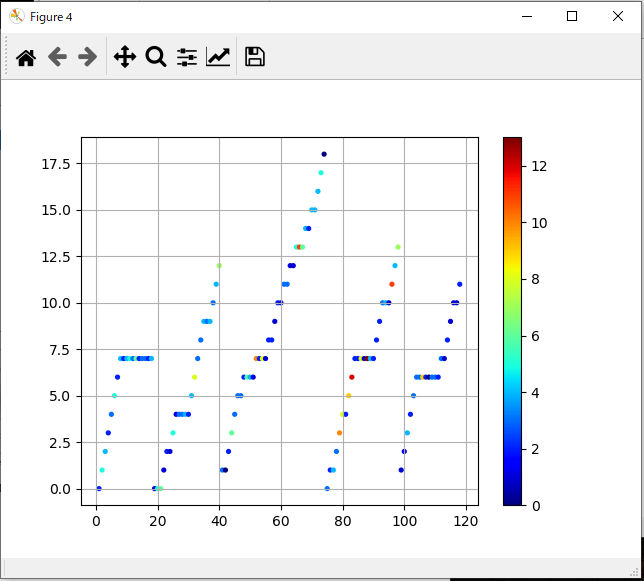Click the x-axis label 20
Screen dimensions: 644x581
(158, 521)
